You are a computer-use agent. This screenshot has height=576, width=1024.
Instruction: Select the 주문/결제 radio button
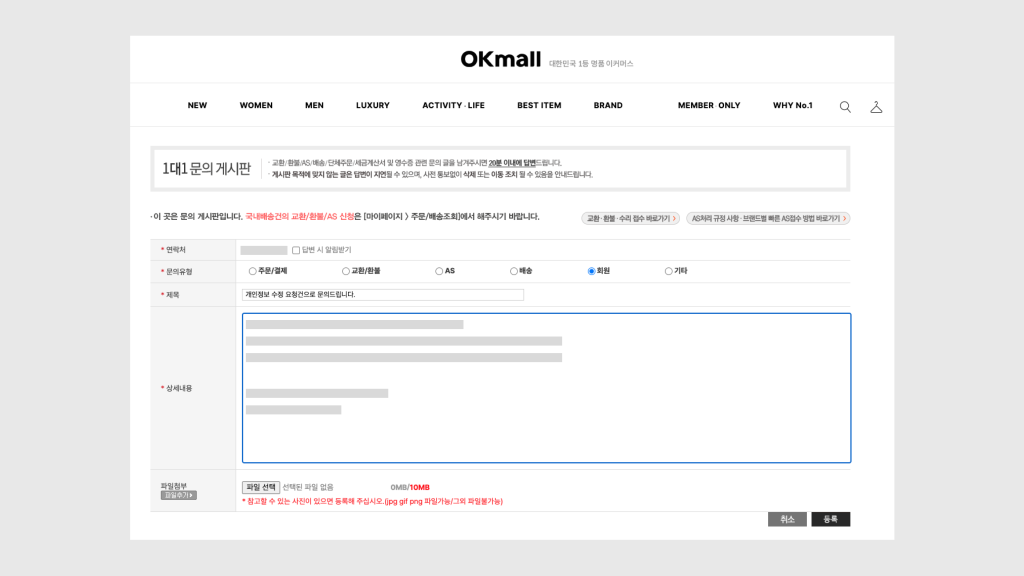(x=253, y=271)
